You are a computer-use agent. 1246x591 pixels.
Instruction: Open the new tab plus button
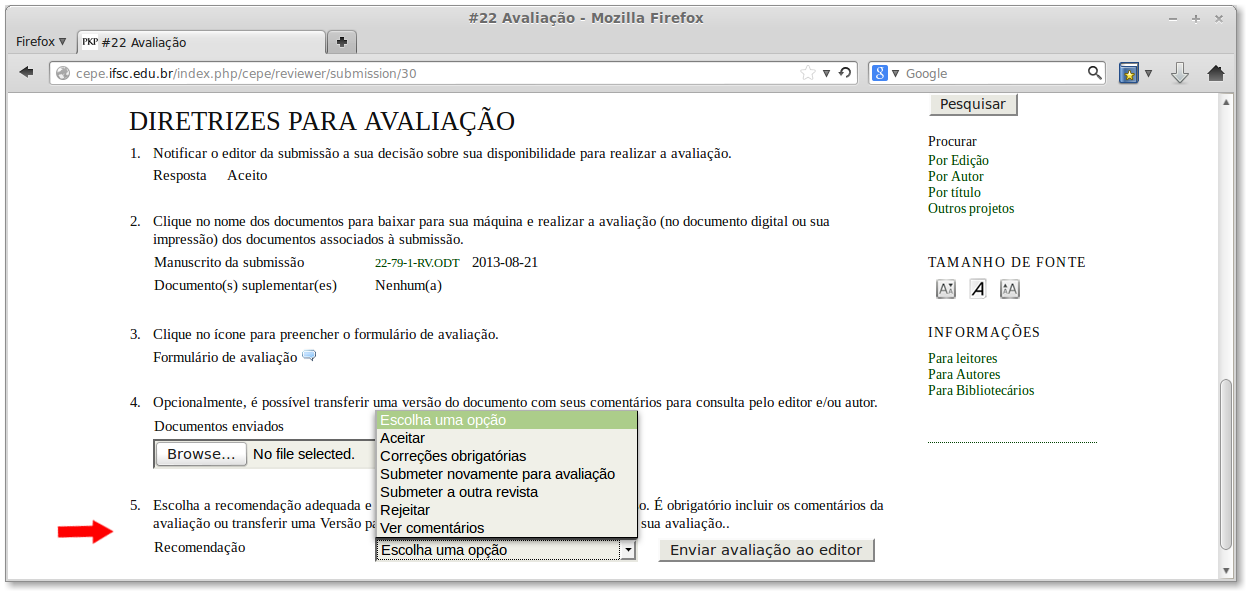coord(342,42)
